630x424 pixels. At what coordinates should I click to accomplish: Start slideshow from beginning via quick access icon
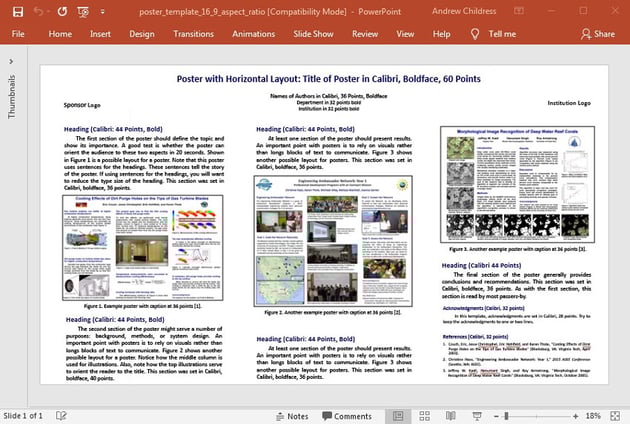(x=82, y=12)
